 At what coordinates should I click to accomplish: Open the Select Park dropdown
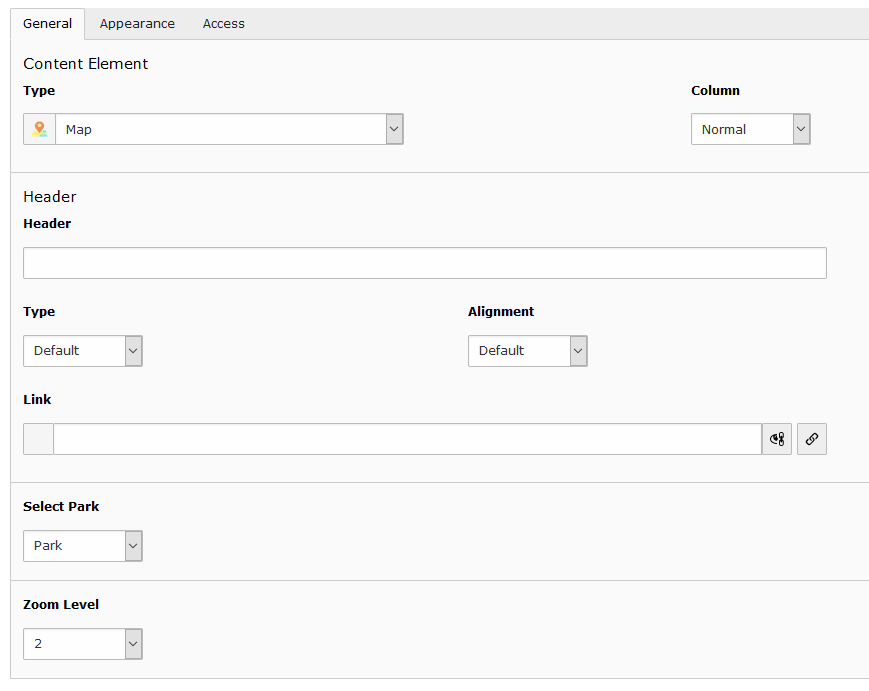click(x=83, y=546)
